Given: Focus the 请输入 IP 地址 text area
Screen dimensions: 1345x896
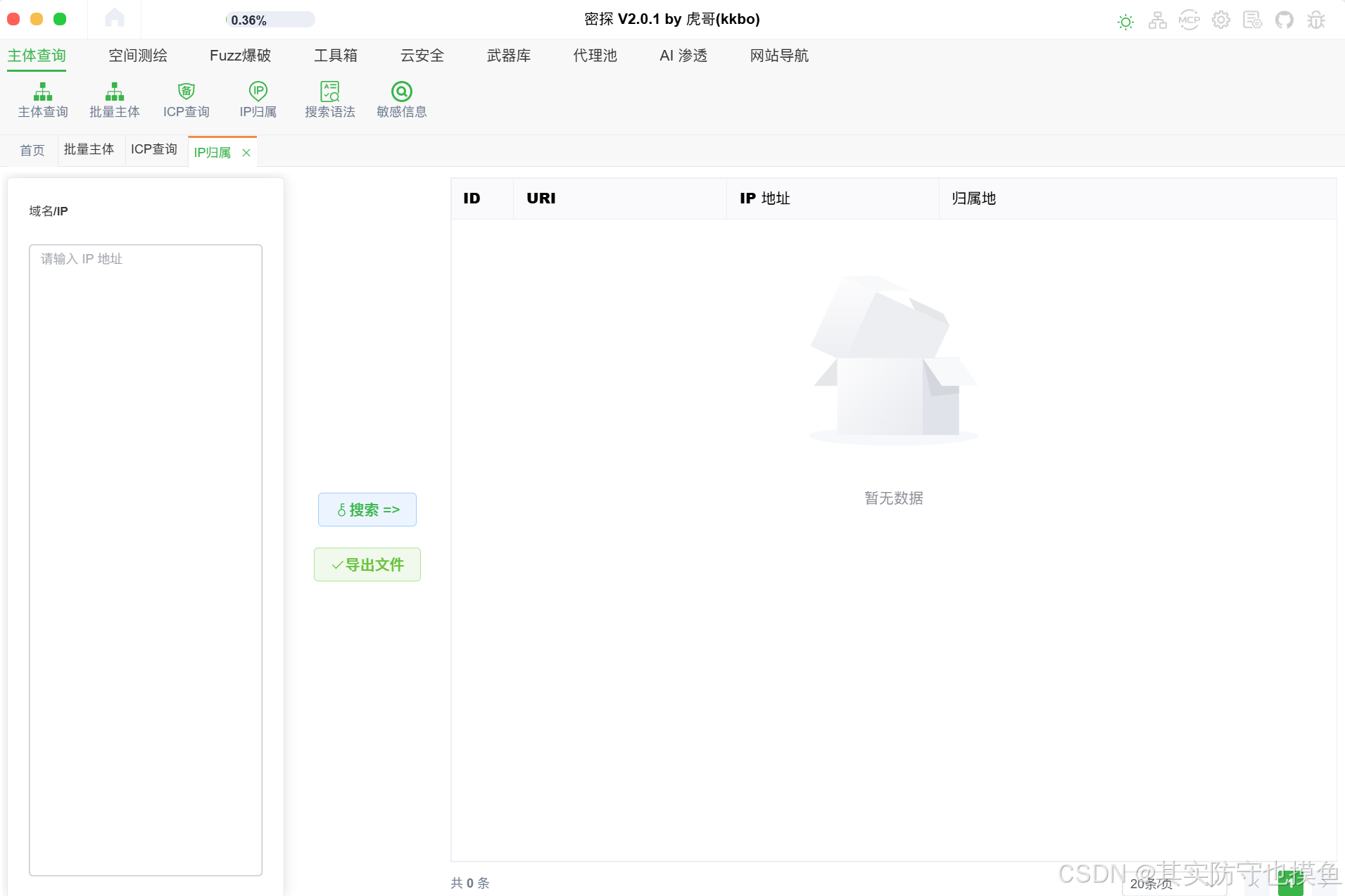Looking at the screenshot, I should [146, 560].
